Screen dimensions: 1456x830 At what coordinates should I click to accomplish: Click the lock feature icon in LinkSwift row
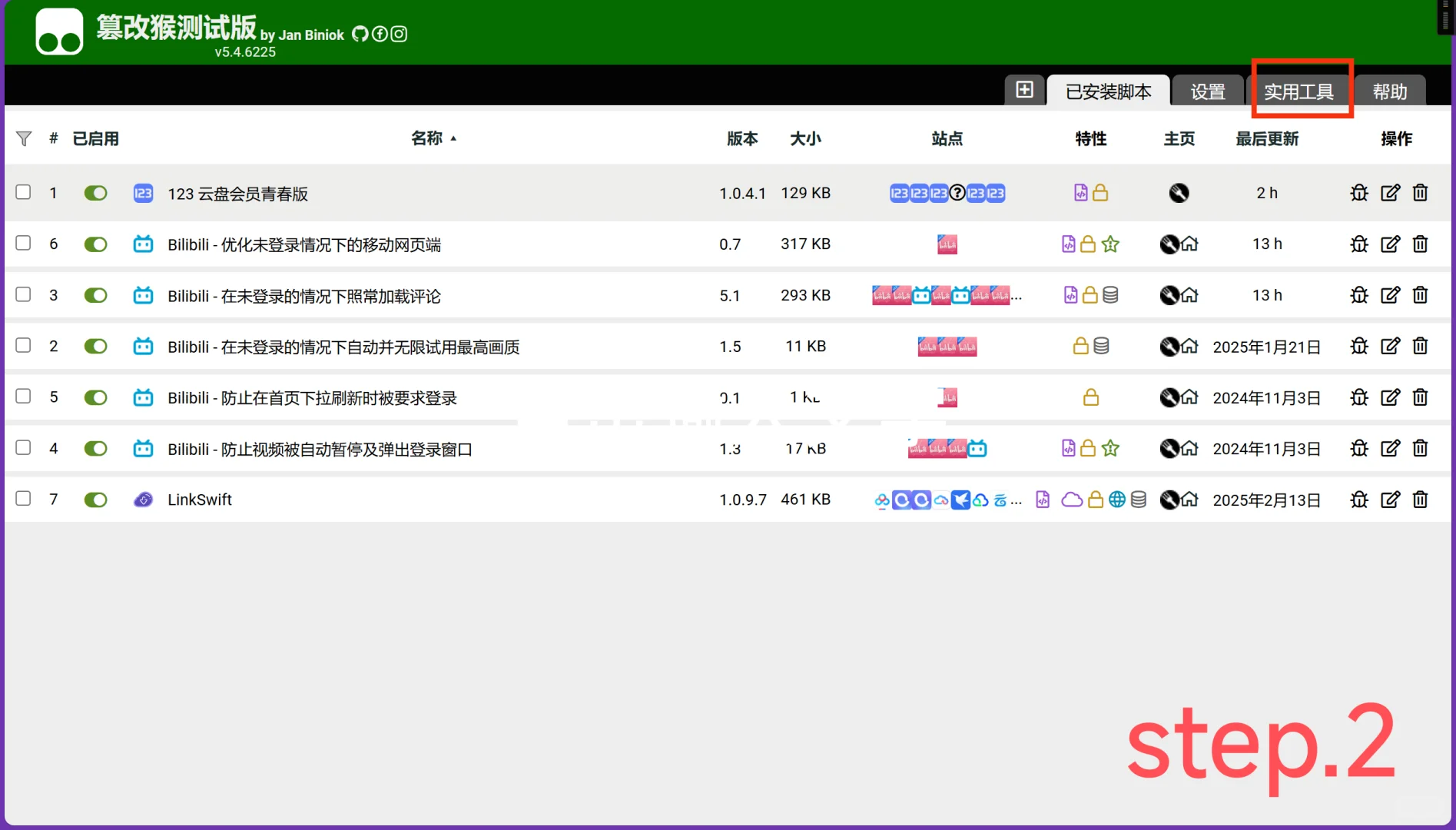(1096, 500)
